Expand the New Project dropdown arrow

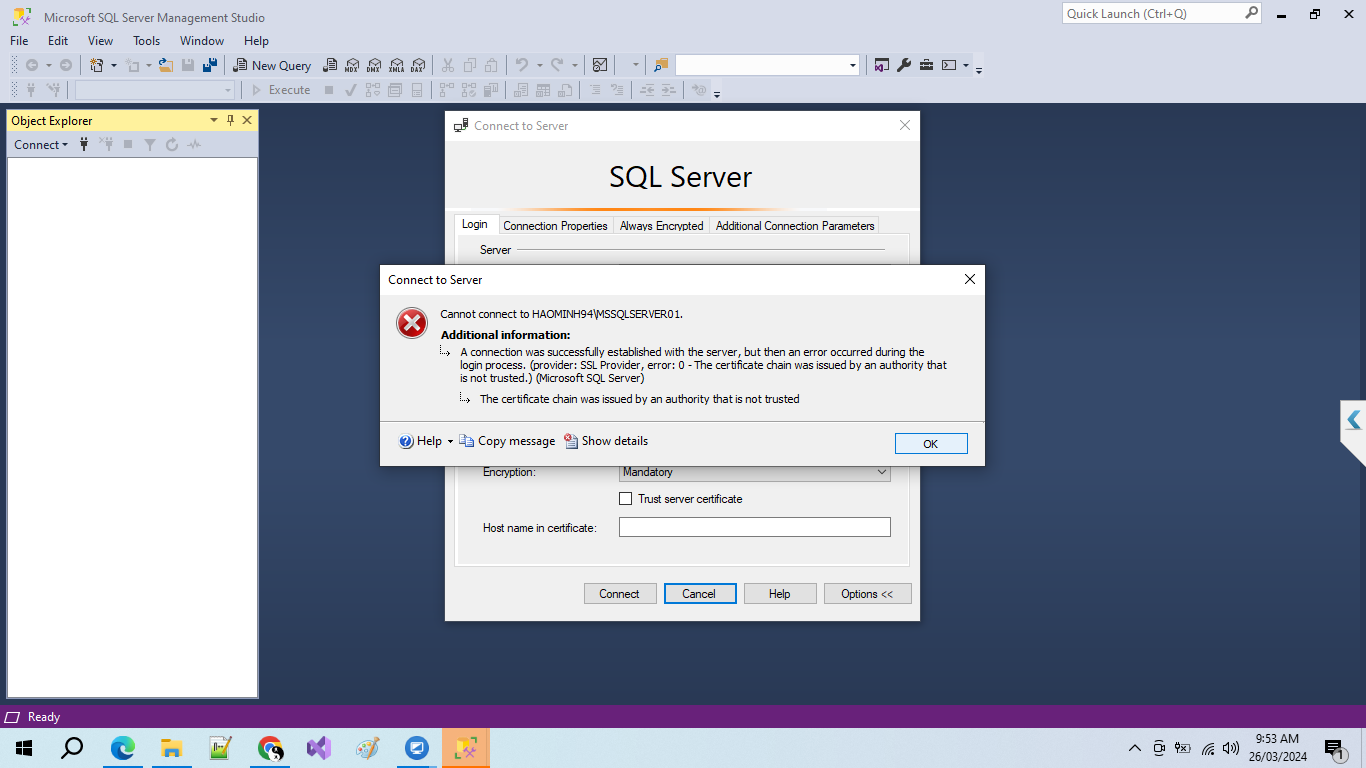(113, 65)
